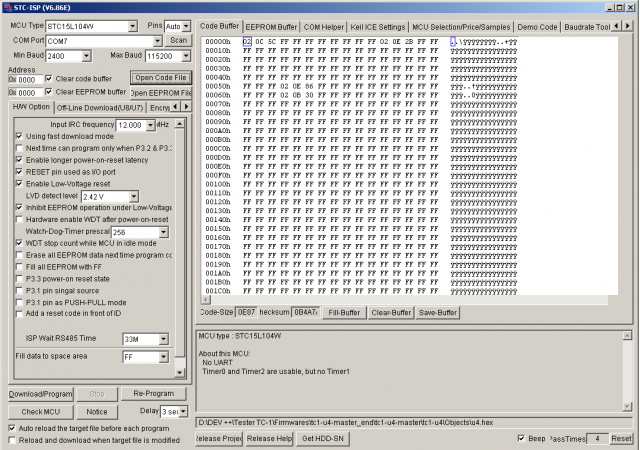Open the Max Baud dropdown
The height and width of the screenshot is (450, 640).
coord(186,56)
